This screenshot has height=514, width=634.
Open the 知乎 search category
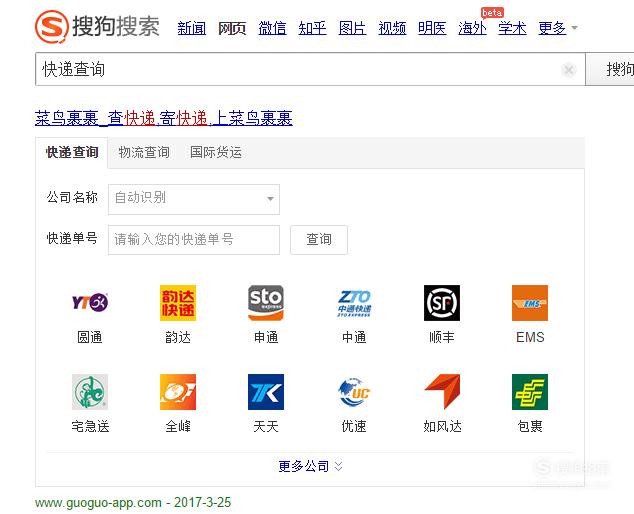(x=312, y=28)
